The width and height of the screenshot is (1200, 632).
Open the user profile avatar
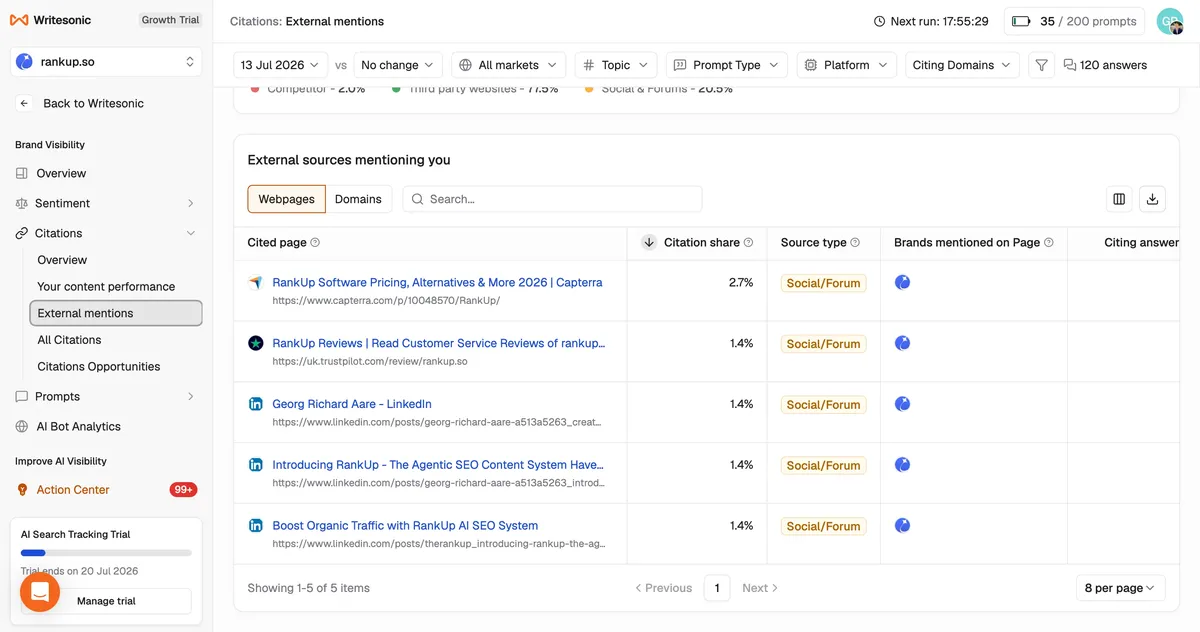coord(1170,21)
